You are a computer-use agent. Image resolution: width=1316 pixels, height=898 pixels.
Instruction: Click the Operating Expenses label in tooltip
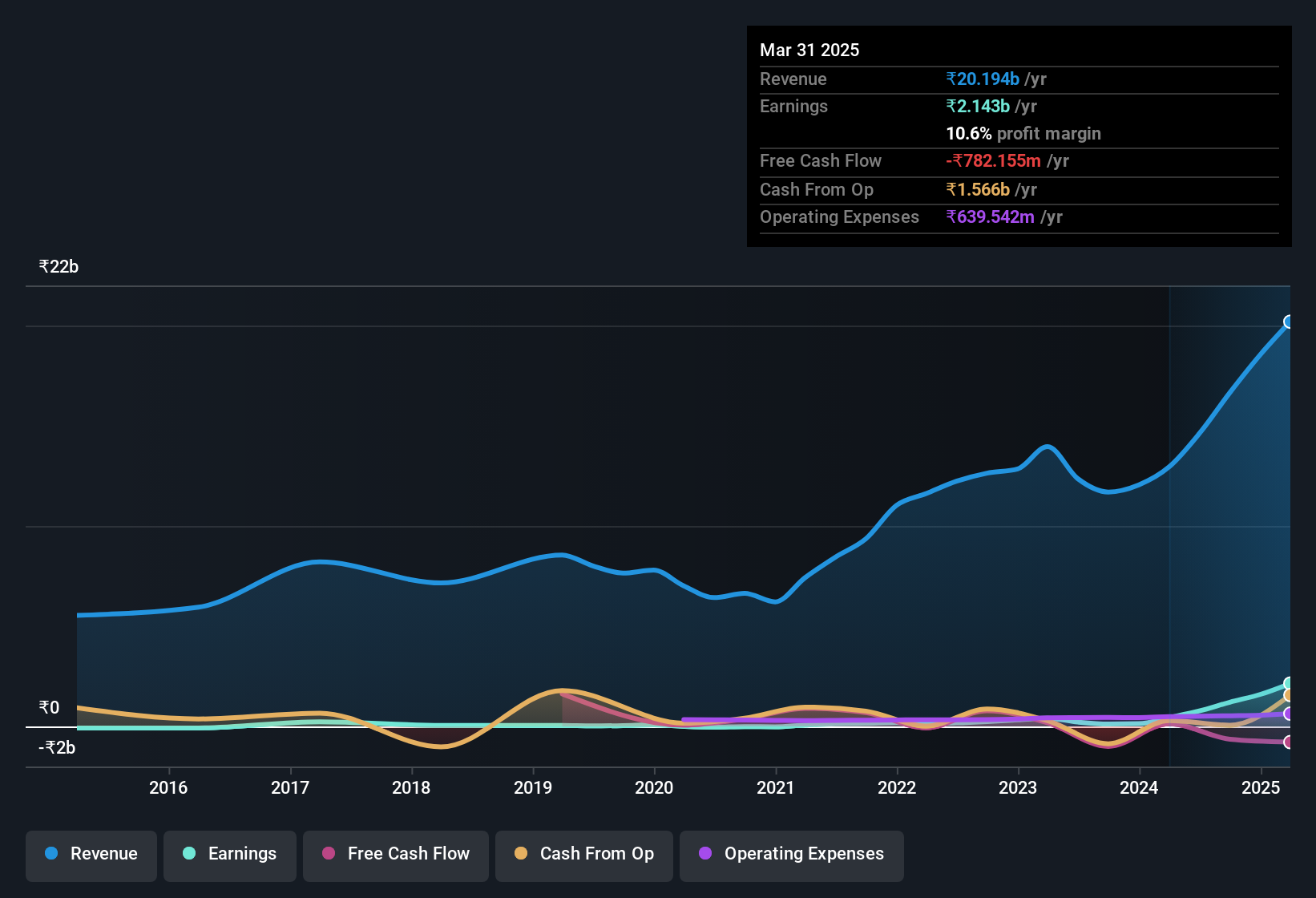pyautogui.click(x=839, y=216)
